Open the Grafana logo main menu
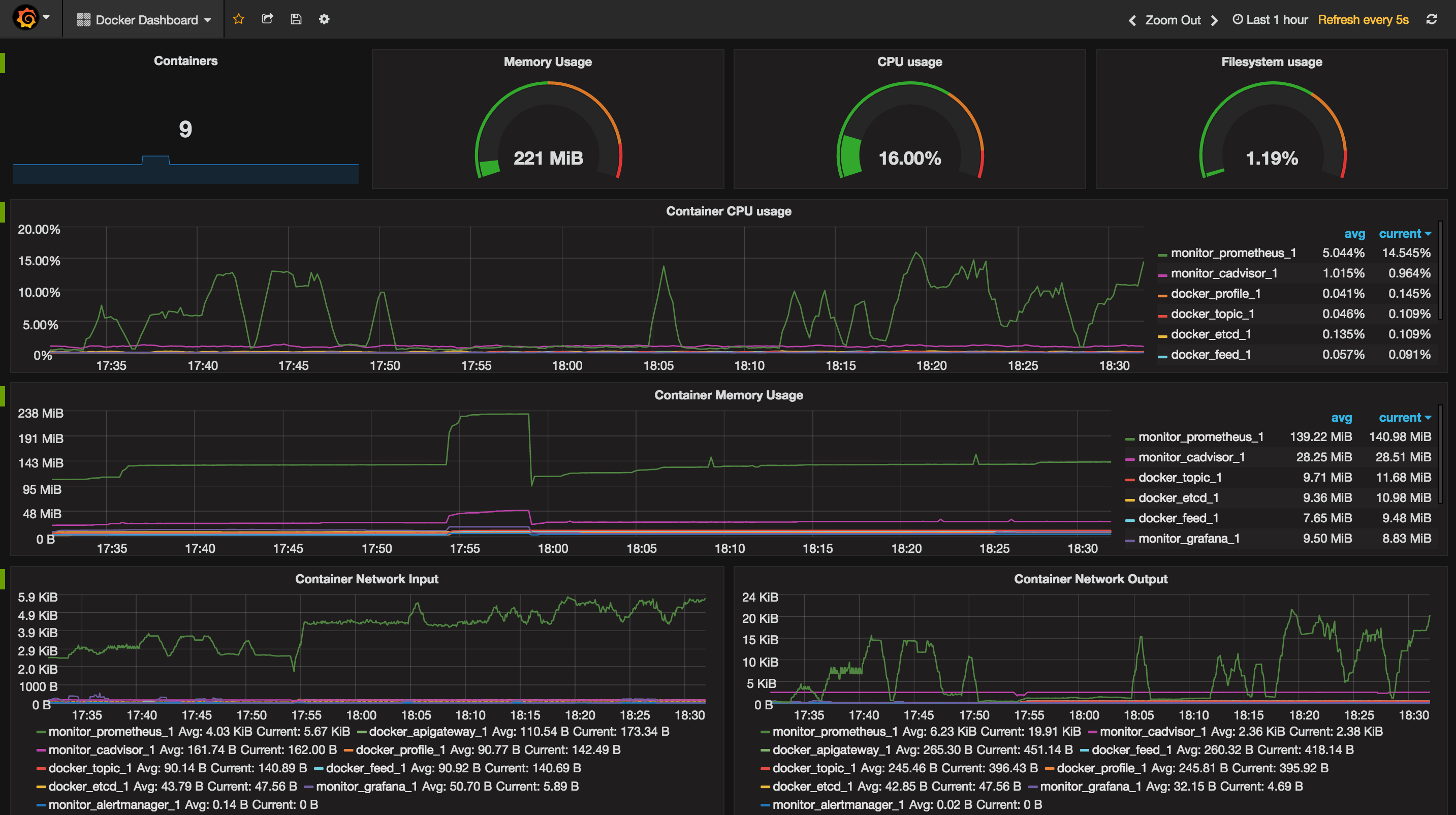The height and width of the screenshot is (815, 1456). click(x=26, y=18)
